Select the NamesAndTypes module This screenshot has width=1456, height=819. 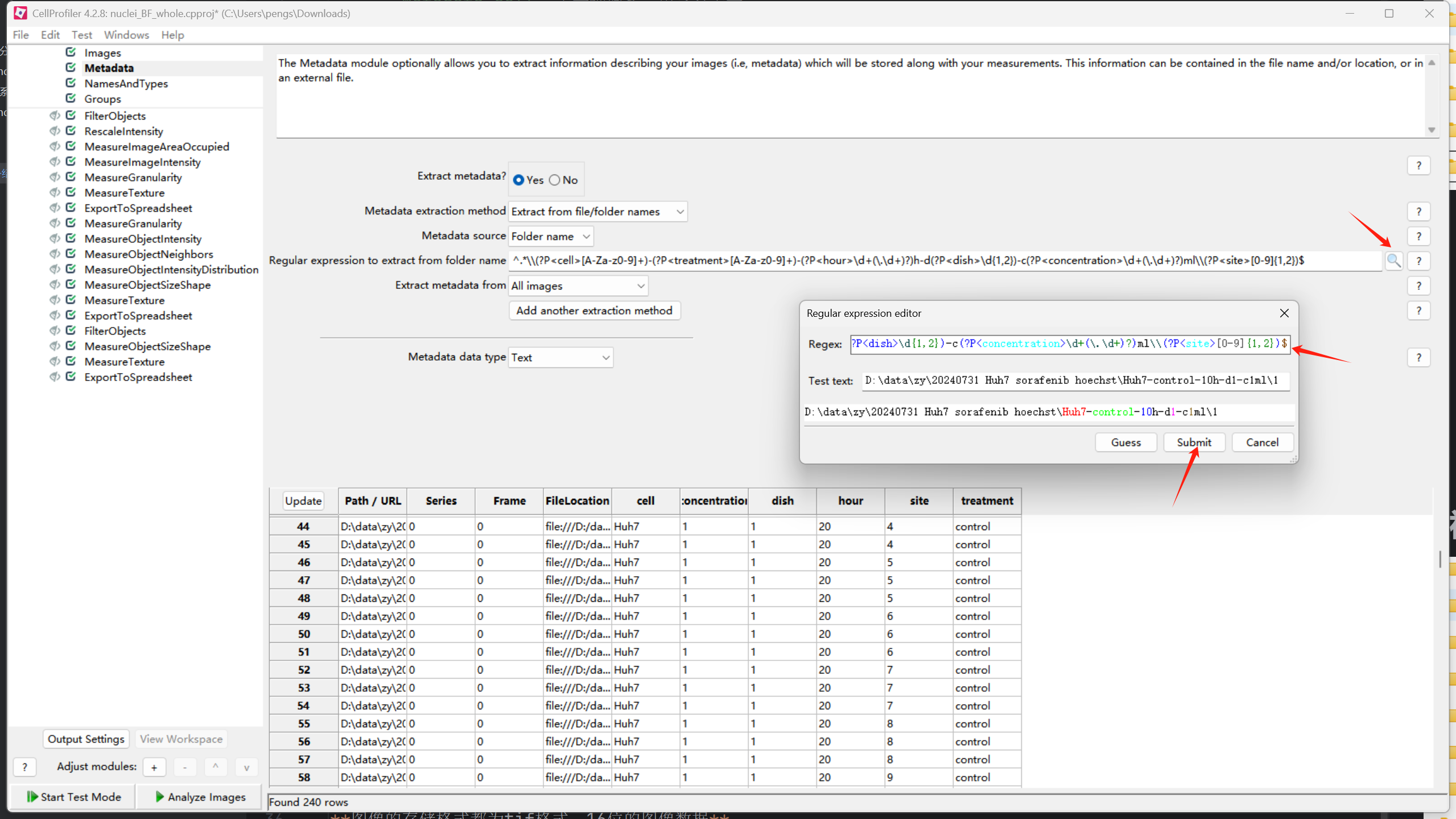tap(126, 83)
